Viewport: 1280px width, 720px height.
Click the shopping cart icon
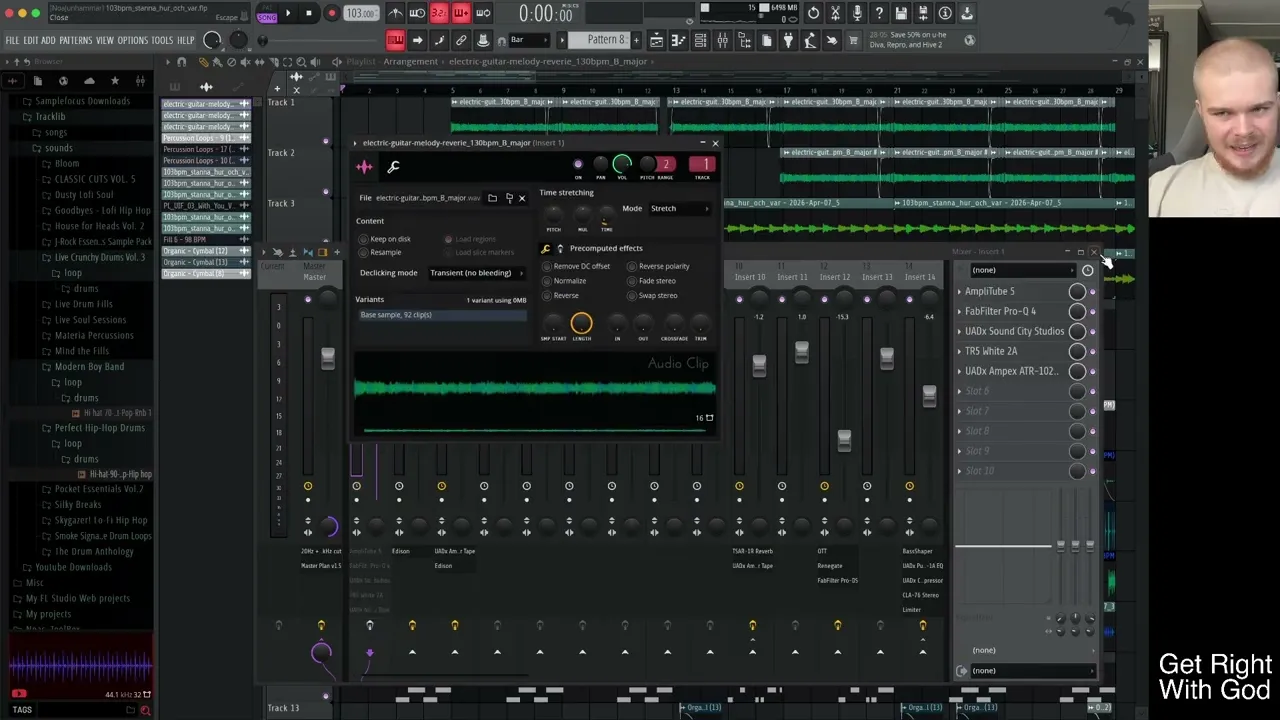pyautogui.click(x=853, y=40)
